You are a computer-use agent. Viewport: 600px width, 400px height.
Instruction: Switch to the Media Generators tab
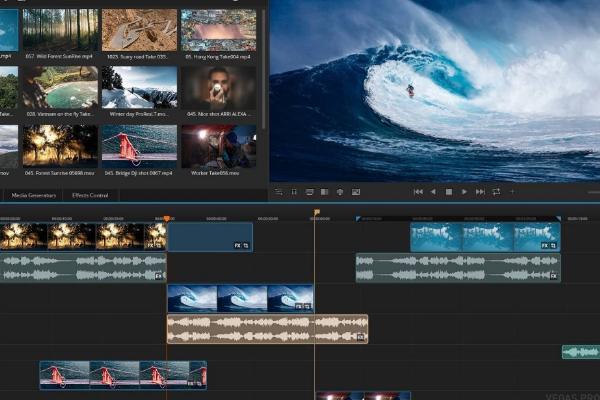point(34,195)
